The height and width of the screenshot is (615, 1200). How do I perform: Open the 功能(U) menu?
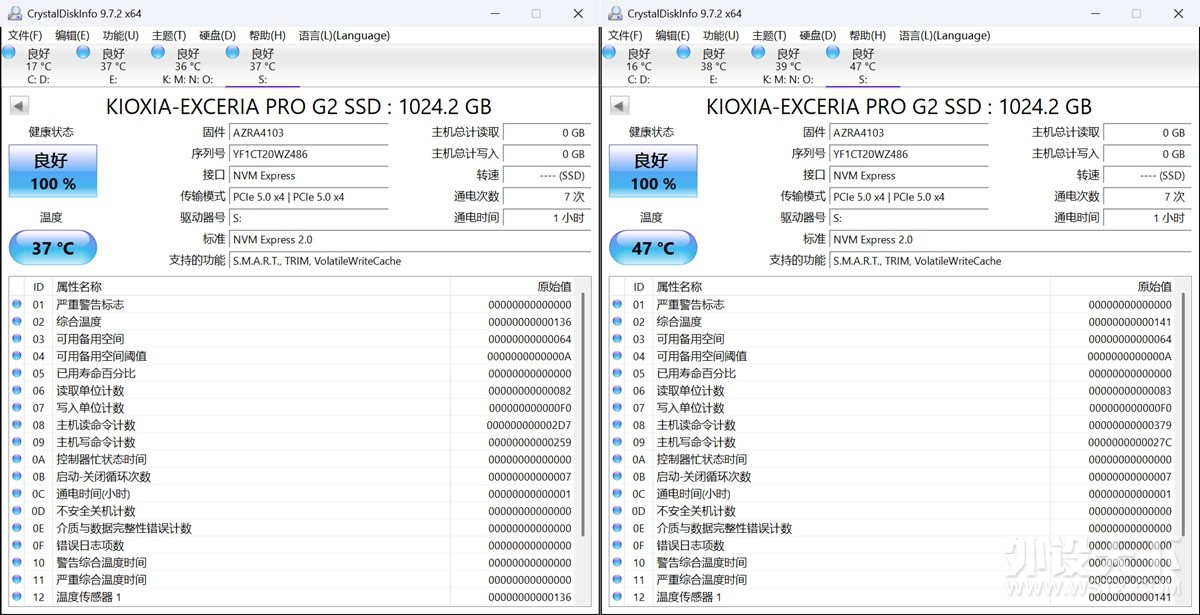click(x=119, y=35)
